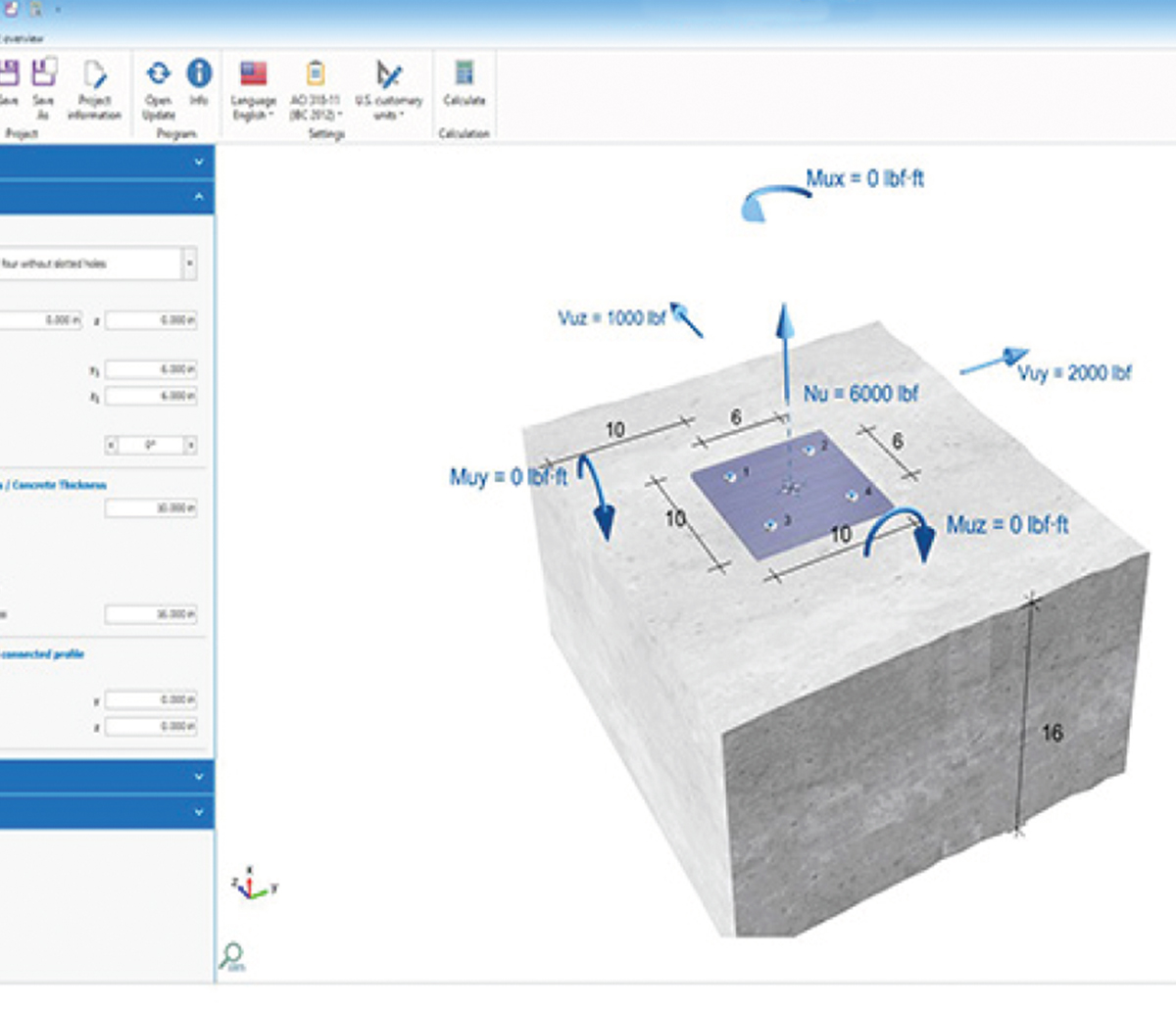Click the flag icon for Language settings
Image resolution: width=1176 pixels, height=1009 pixels.
tap(253, 71)
